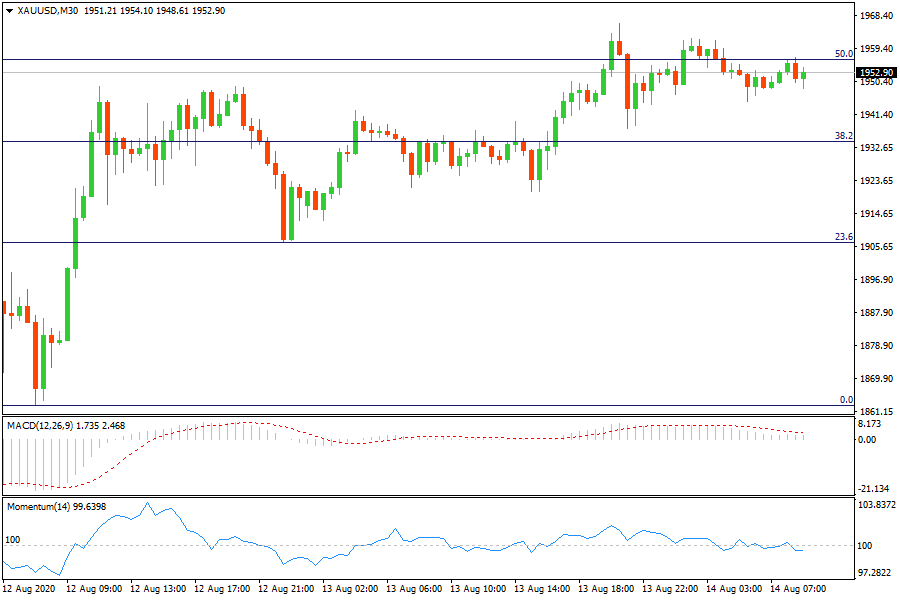Click the 0.0 Fibonacci level label
The height and width of the screenshot is (600, 900).
[845, 400]
